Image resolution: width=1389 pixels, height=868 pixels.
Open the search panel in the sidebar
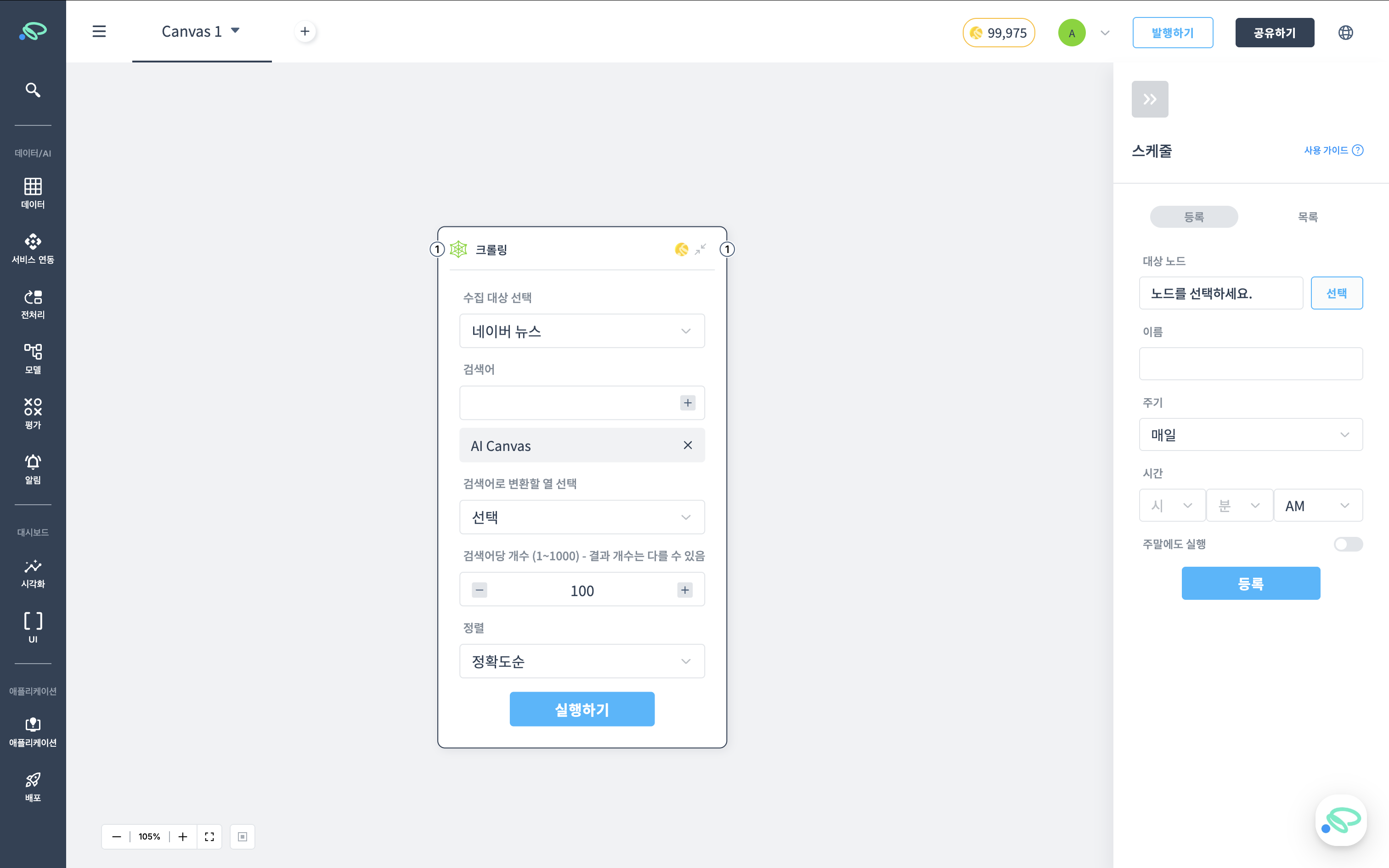coord(33,90)
